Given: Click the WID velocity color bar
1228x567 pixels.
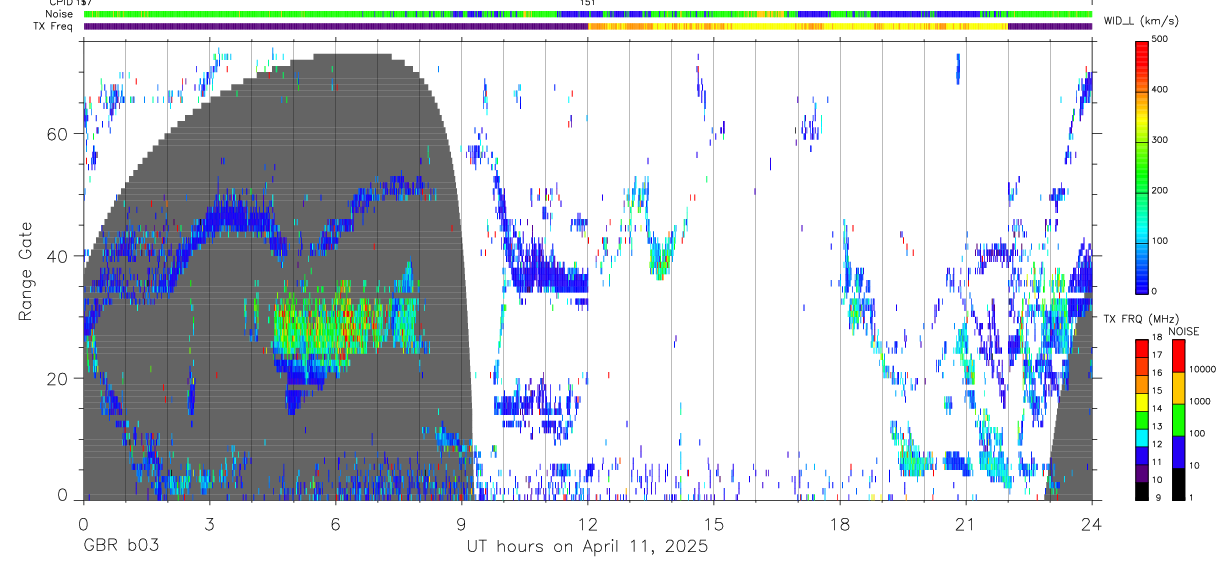Looking at the screenshot, I should pyautogui.click(x=1141, y=165).
